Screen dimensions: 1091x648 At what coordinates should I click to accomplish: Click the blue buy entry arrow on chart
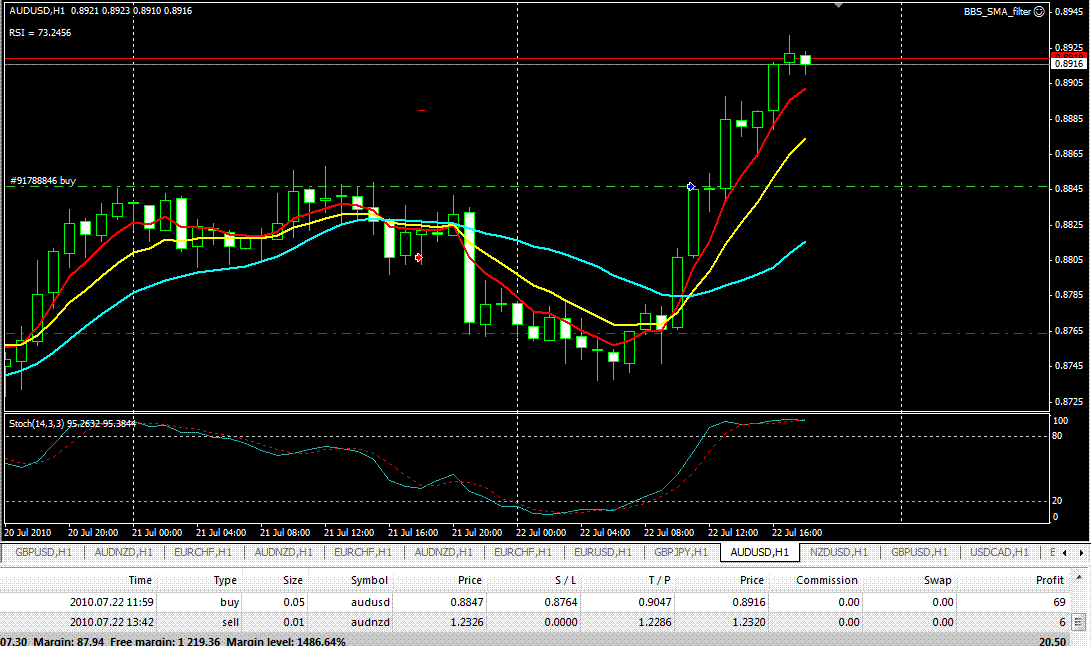(x=691, y=186)
